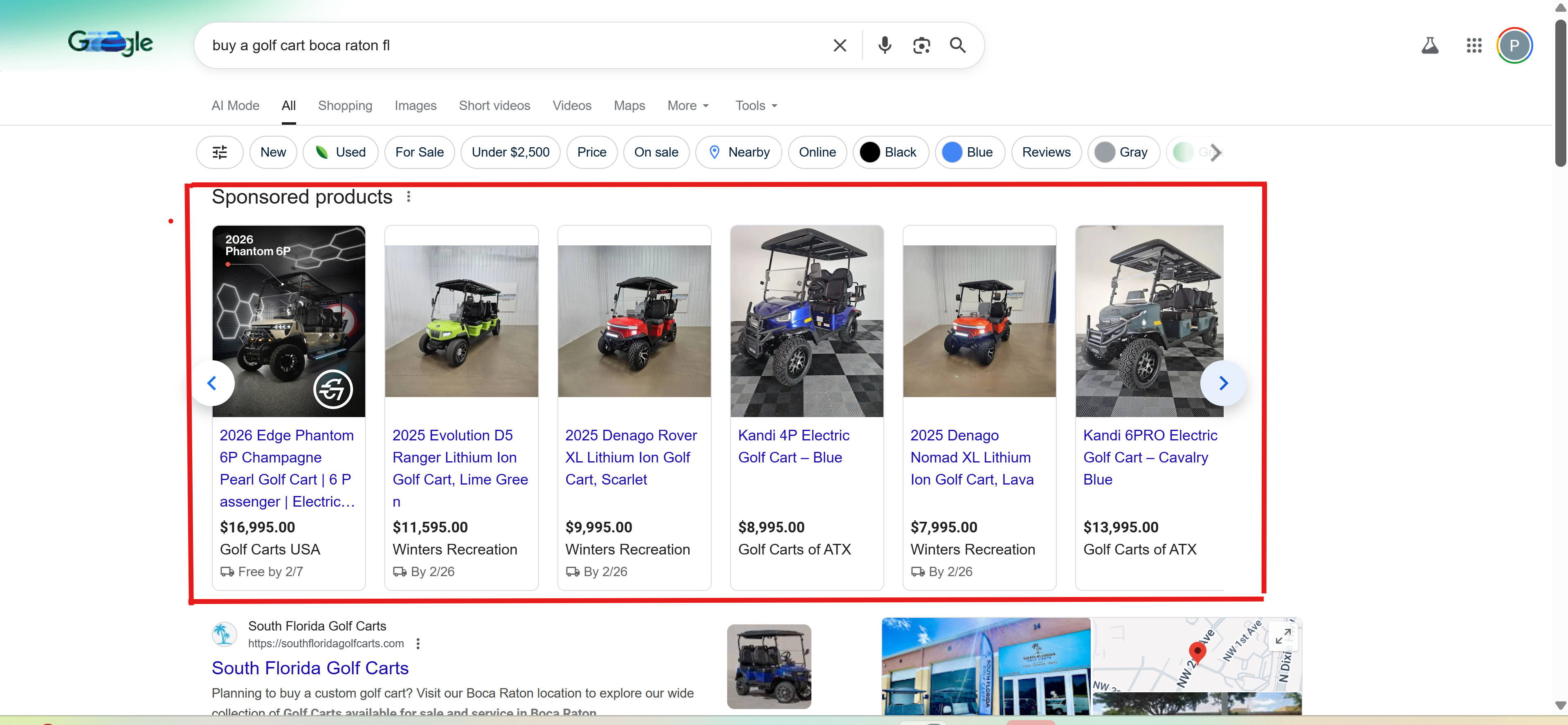The height and width of the screenshot is (725, 1568).
Task: Activate voice search with the microphone icon
Action: (885, 45)
